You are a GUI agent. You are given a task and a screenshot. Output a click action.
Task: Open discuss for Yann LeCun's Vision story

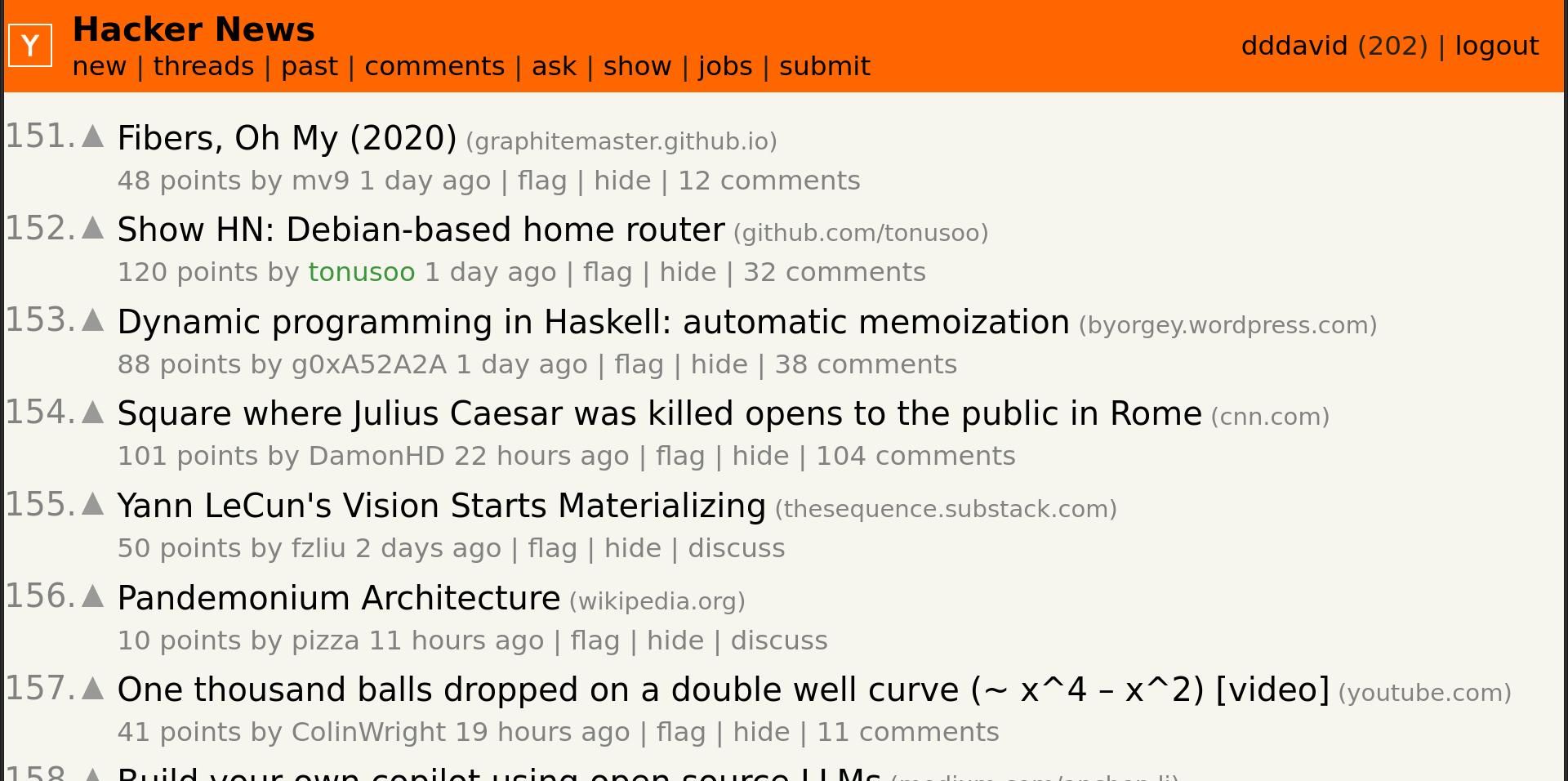(x=736, y=548)
